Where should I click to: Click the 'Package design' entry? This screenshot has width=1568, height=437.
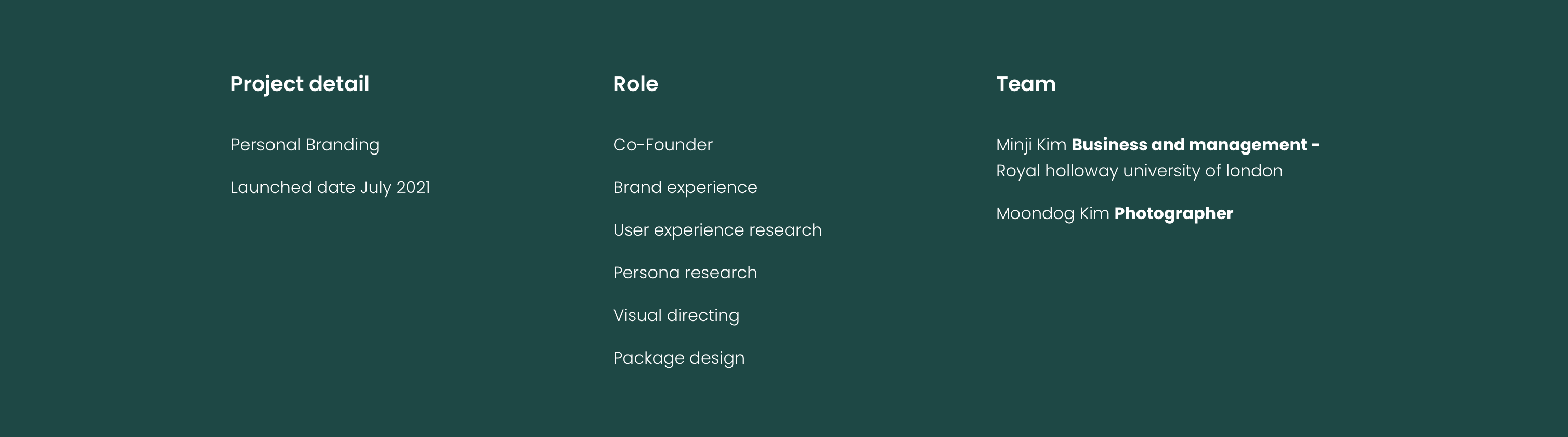click(x=678, y=358)
